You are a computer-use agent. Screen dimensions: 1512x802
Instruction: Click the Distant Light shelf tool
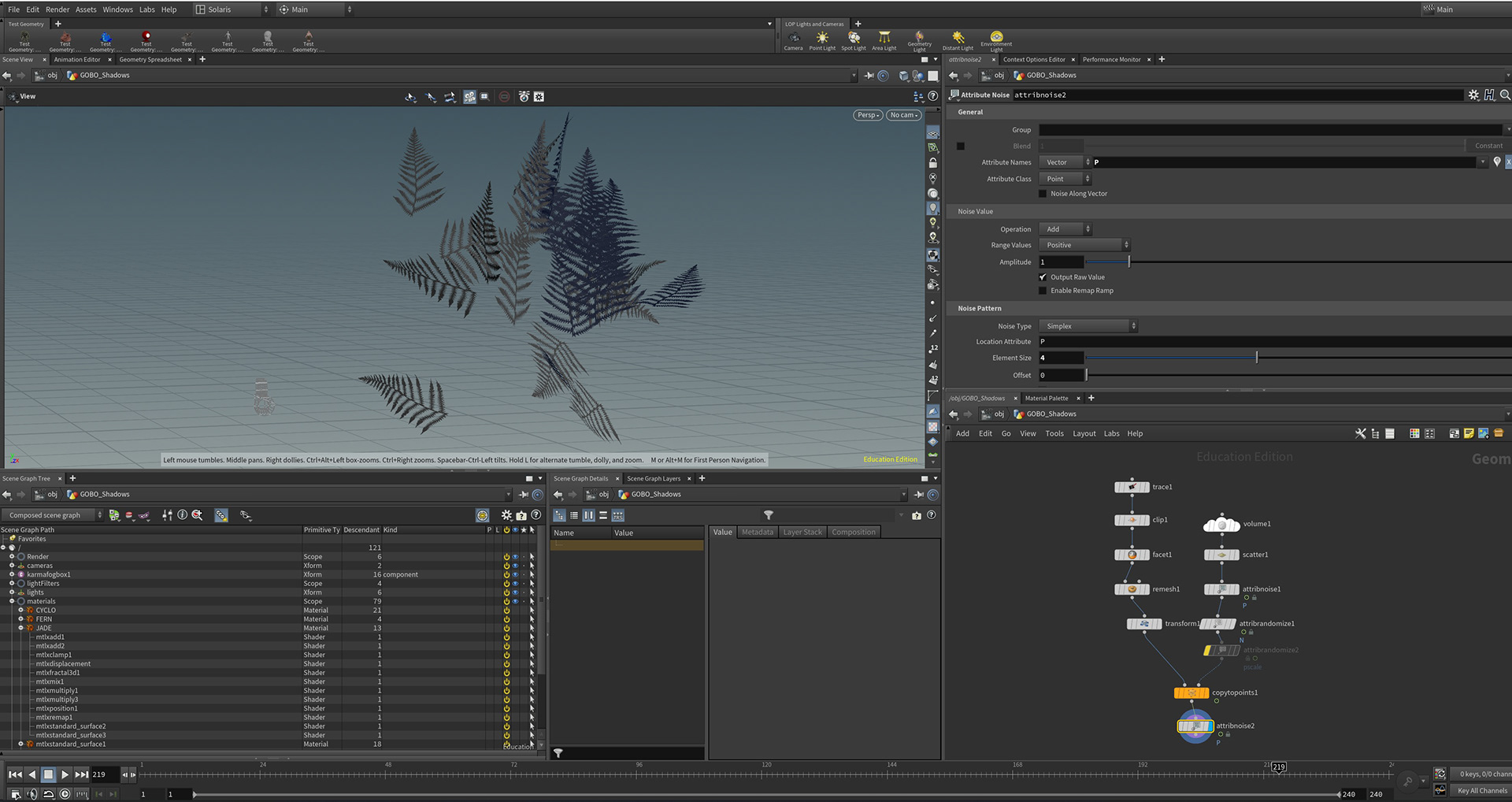pyautogui.click(x=958, y=39)
